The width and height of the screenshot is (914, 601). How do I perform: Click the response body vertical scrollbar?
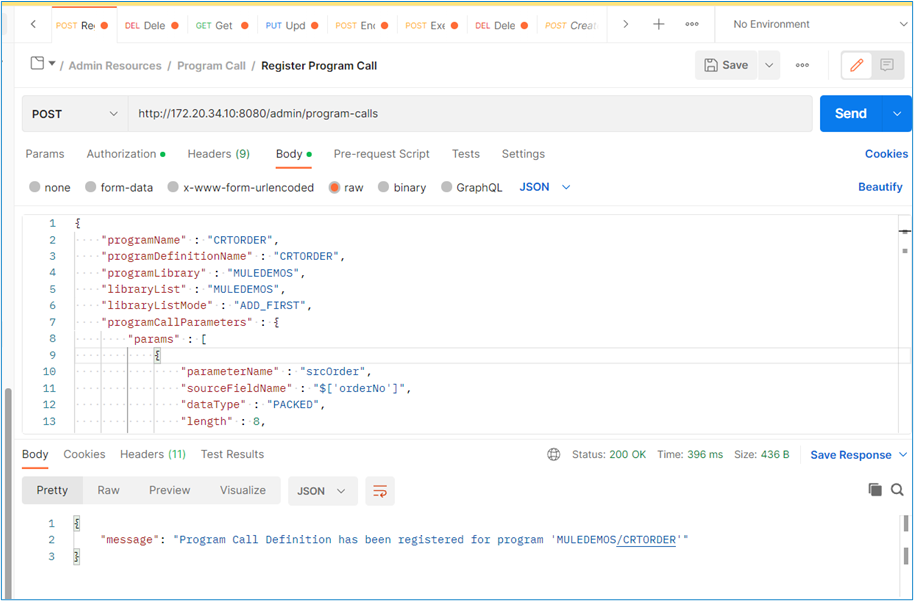tap(906, 539)
